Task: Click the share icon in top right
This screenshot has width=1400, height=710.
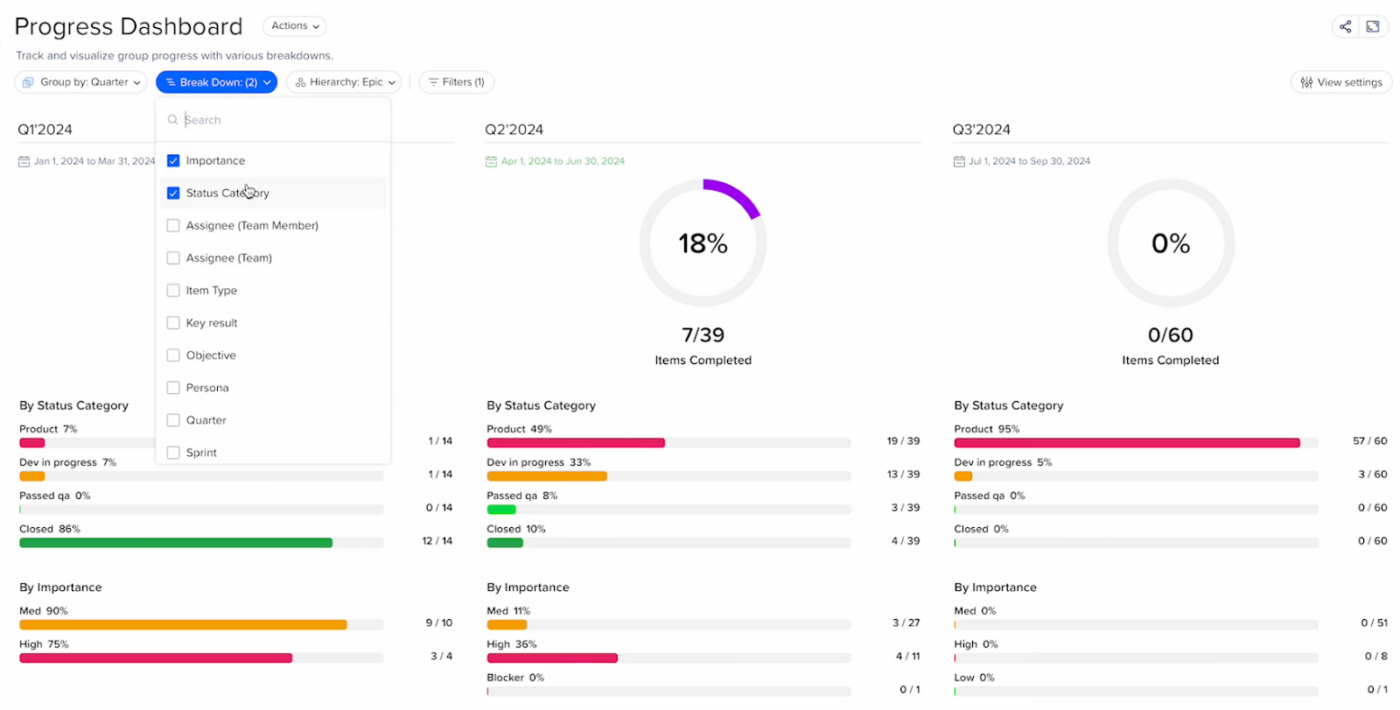Action: point(1345,27)
